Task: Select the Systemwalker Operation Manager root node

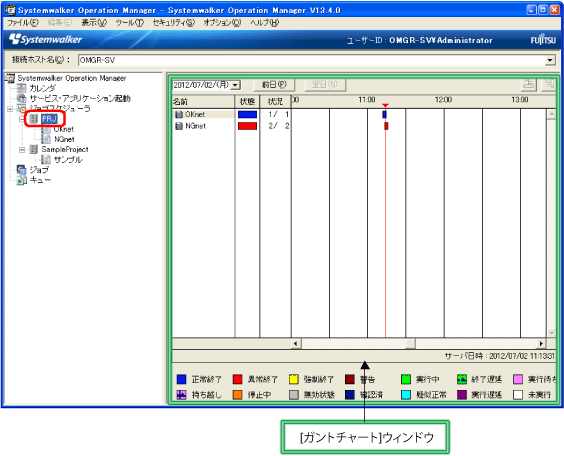Action: click(72, 78)
